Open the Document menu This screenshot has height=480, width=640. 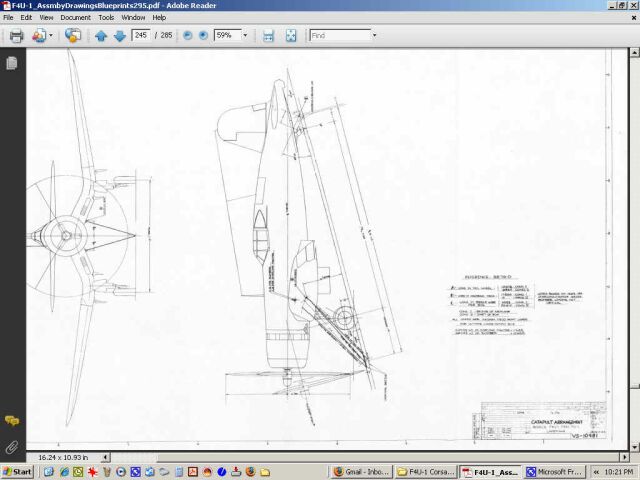[x=76, y=18]
